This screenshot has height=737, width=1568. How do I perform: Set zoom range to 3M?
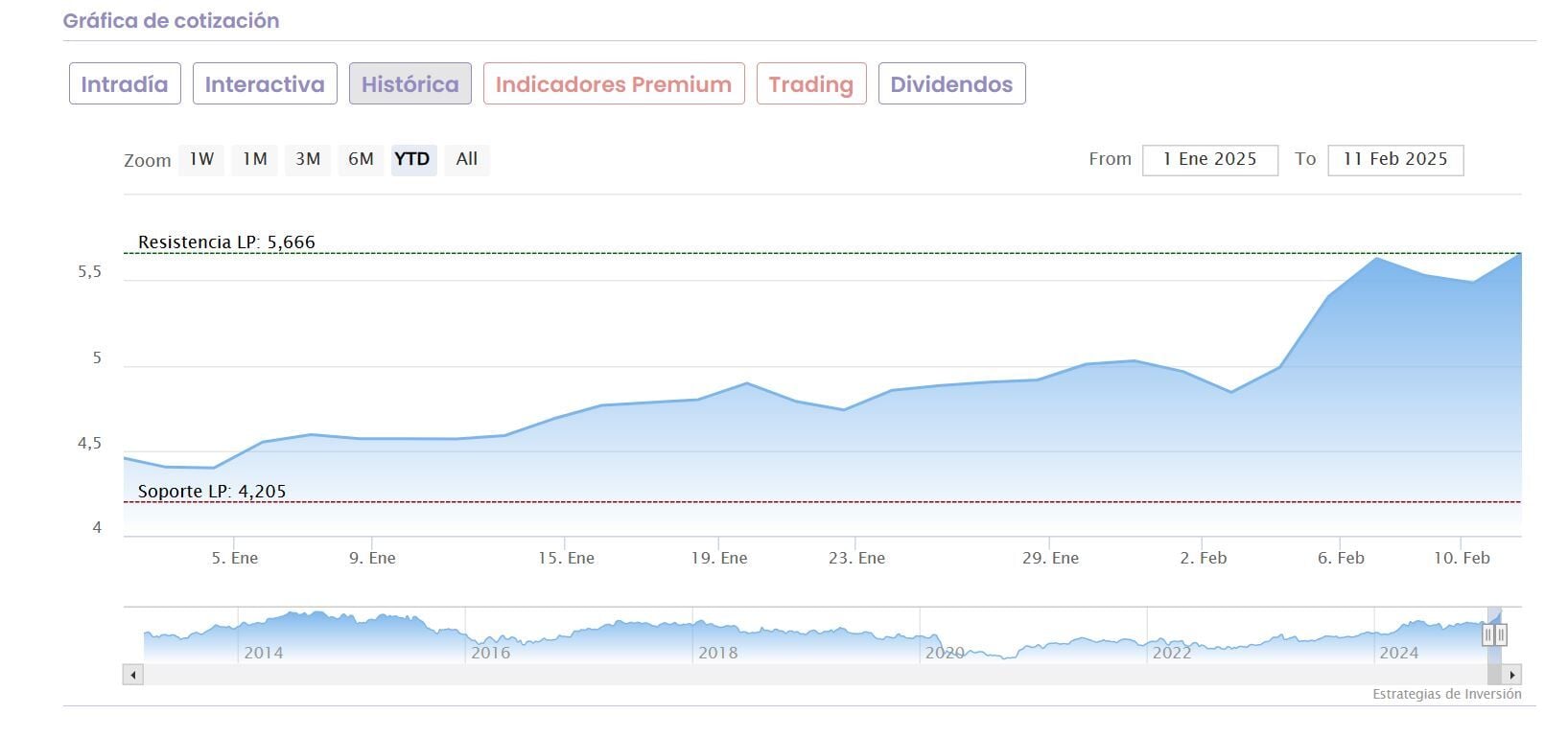tap(308, 159)
